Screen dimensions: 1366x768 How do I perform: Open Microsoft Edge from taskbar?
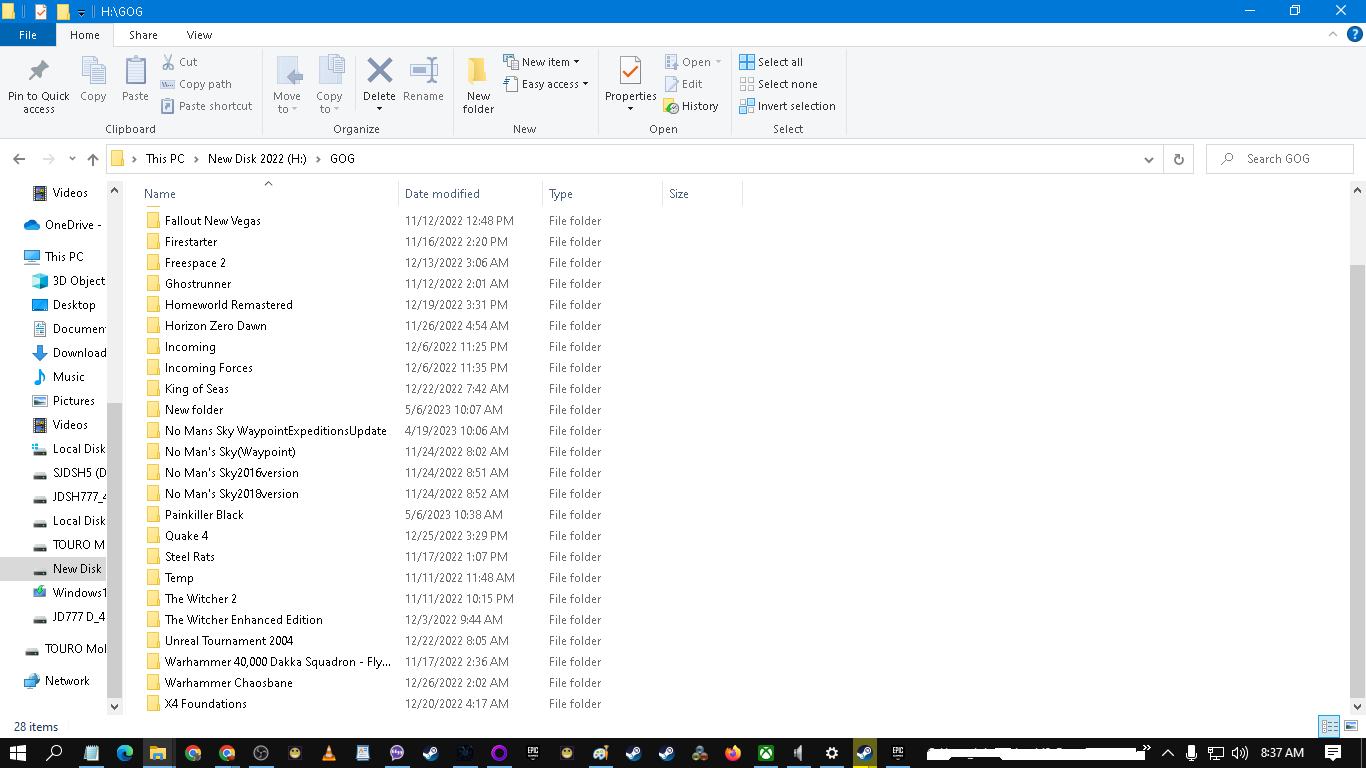point(125,753)
